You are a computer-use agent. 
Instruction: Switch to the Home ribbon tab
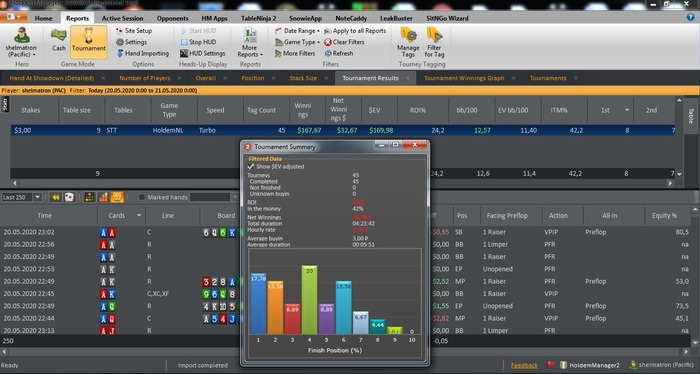pyautogui.click(x=43, y=18)
